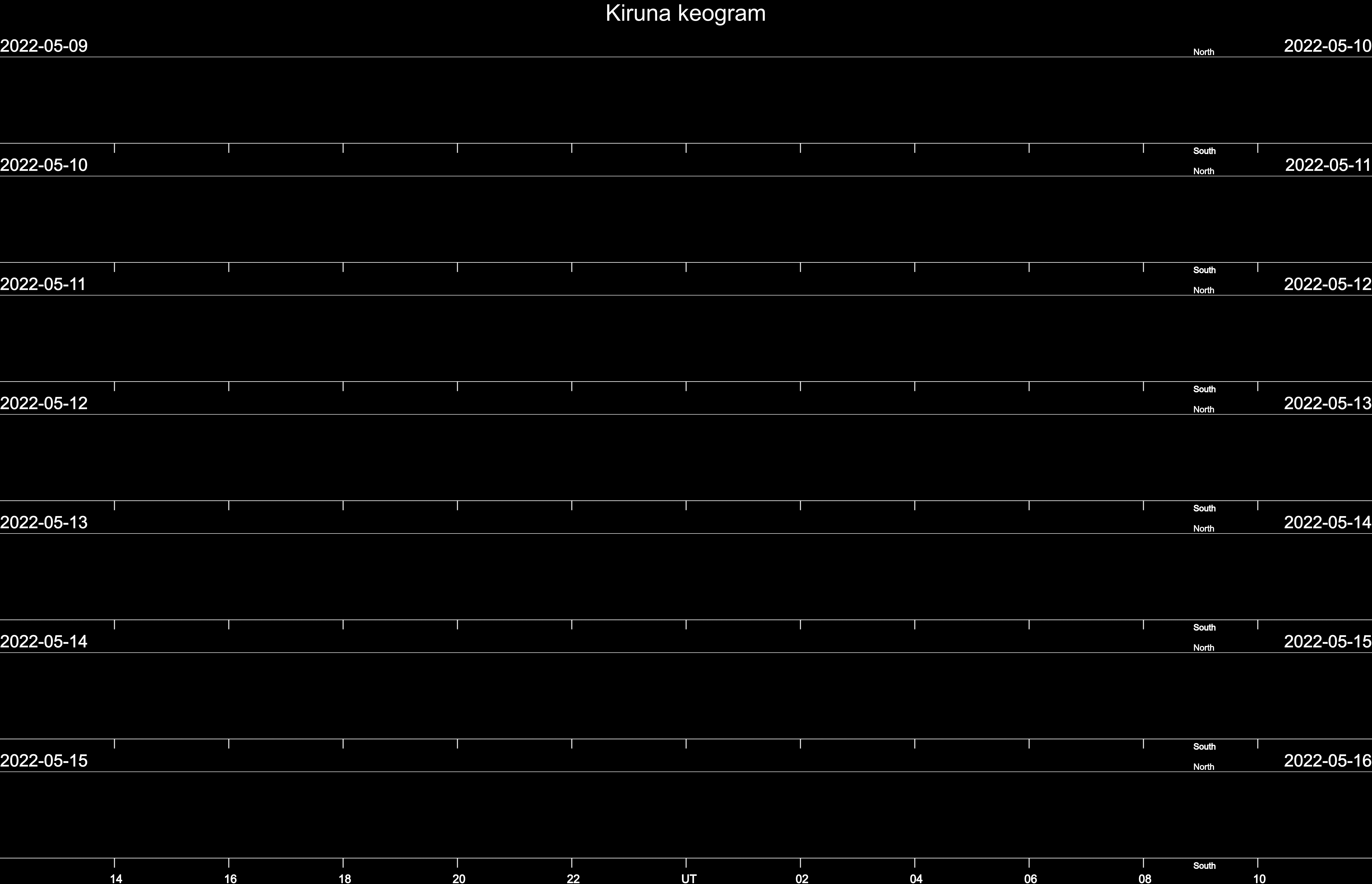
Task: Select the 2022-05-16 date label
Action: 1328,761
